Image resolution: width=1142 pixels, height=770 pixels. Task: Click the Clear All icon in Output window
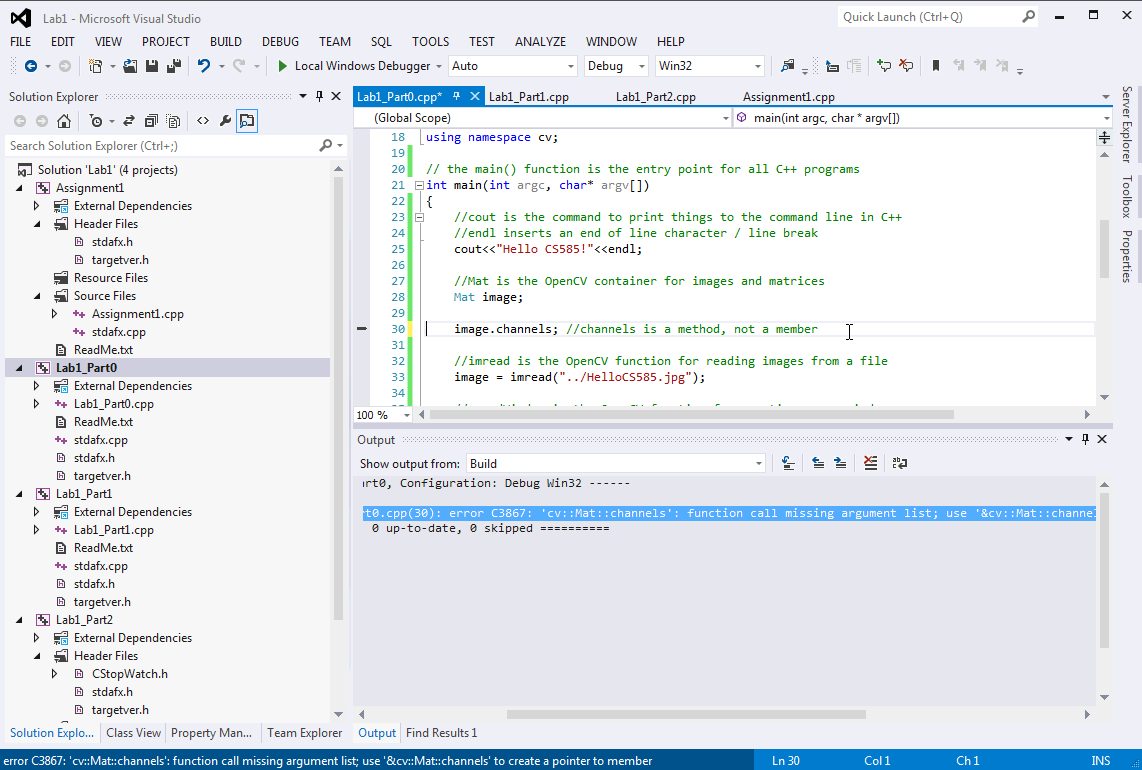pyautogui.click(x=868, y=463)
